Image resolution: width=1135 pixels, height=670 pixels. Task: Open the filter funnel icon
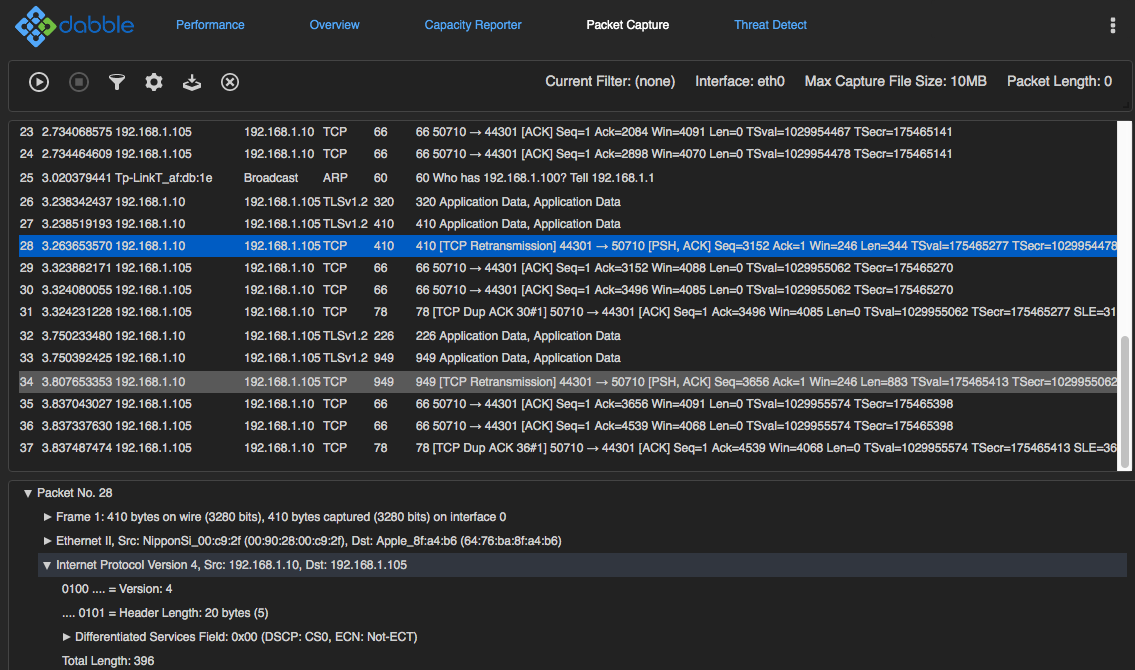117,82
